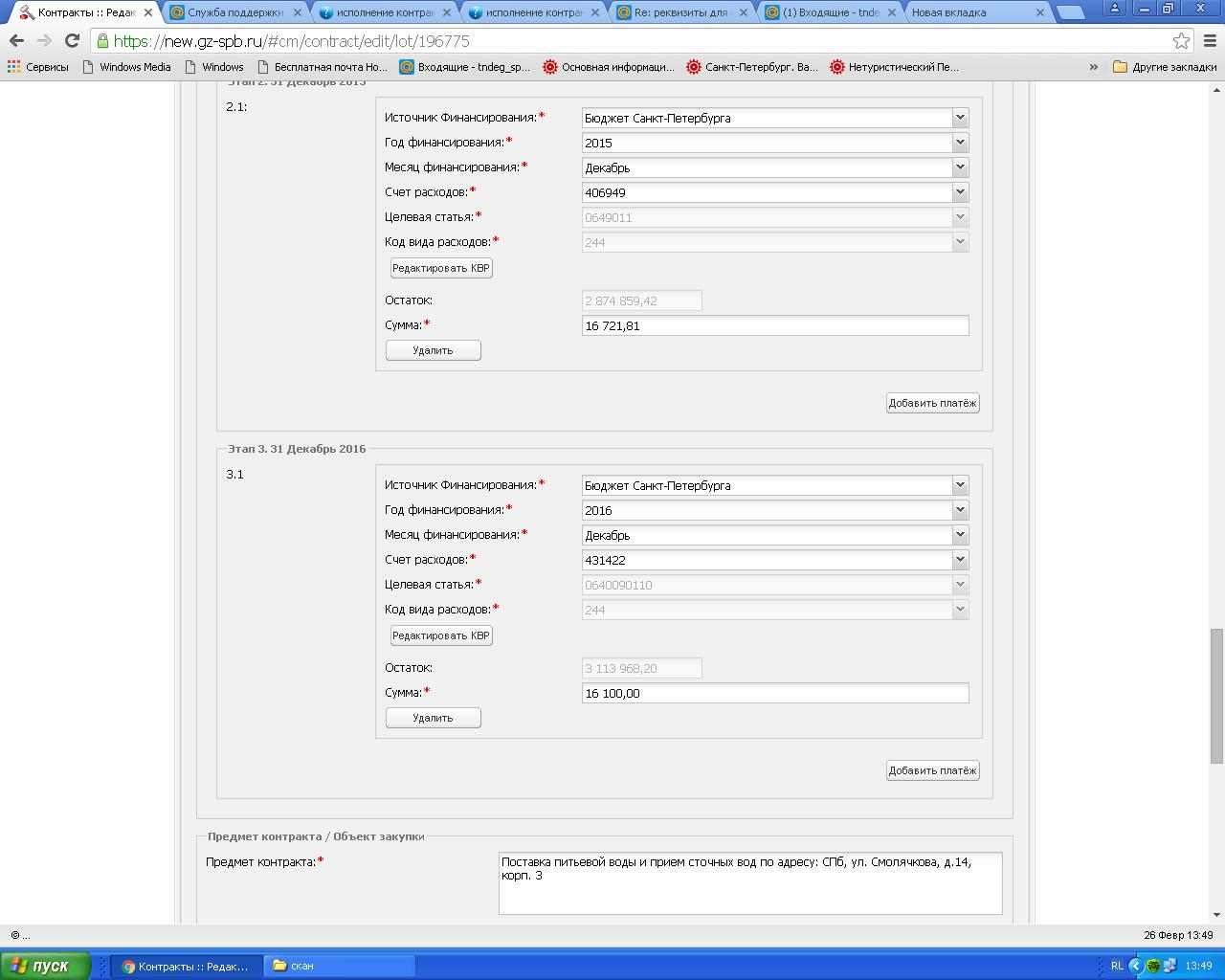Screen dimensions: 1225x980
Task: Click the Остаток value 3 113 968,20
Action: pos(641,668)
